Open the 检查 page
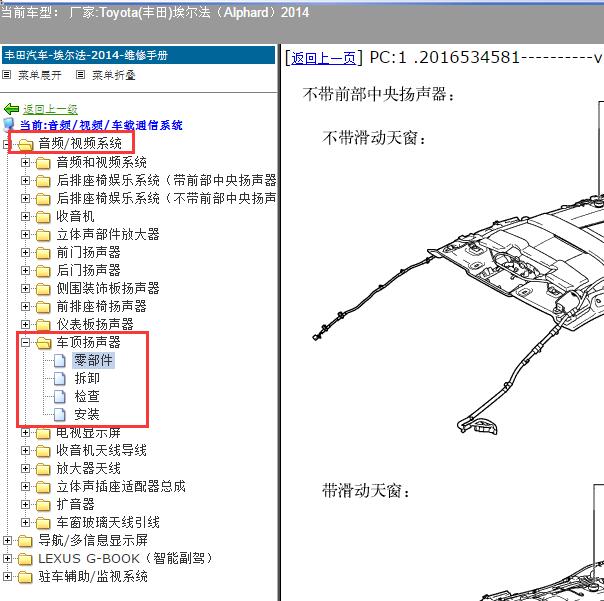 (x=87, y=396)
